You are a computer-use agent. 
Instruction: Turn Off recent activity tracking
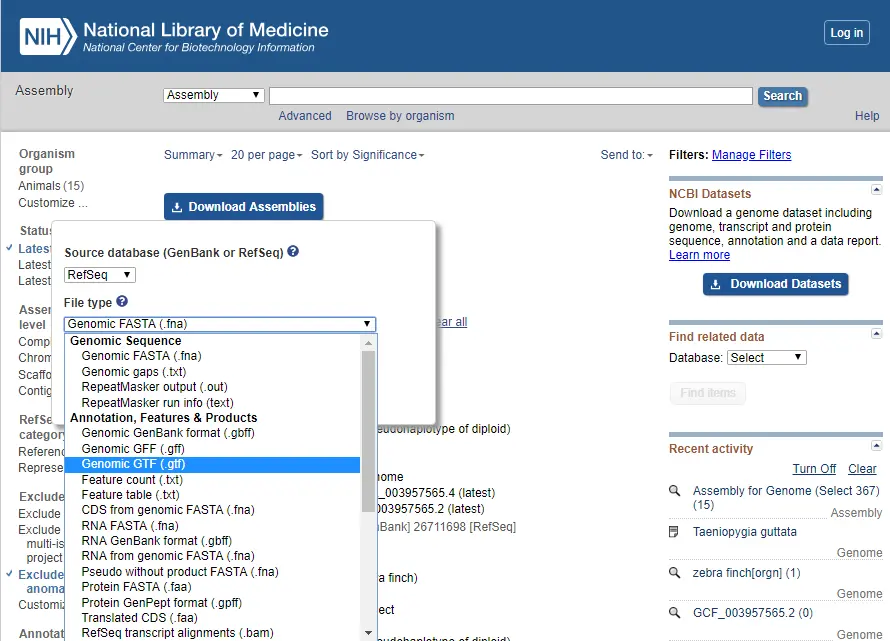[x=814, y=469]
